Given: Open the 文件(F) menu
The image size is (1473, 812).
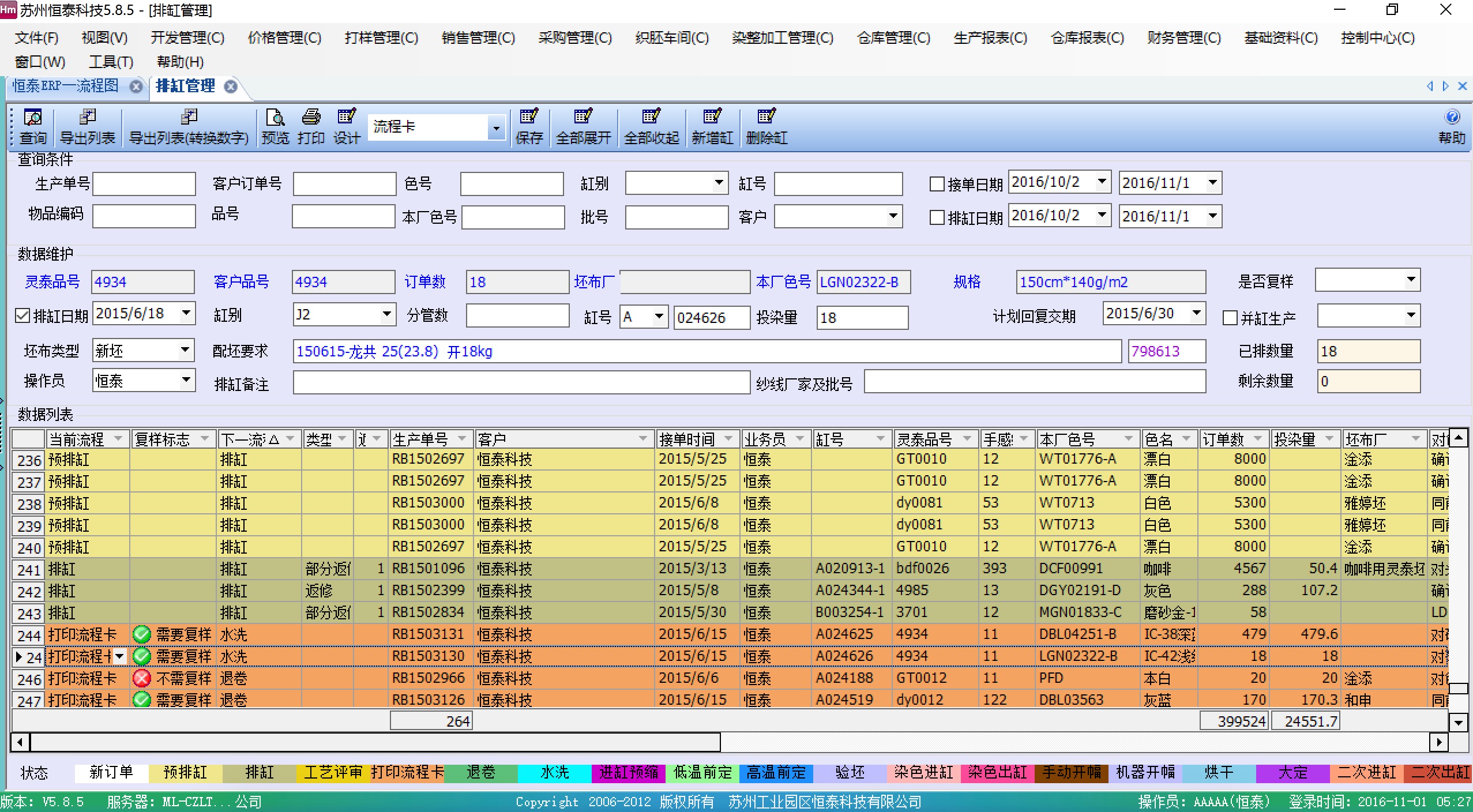Looking at the screenshot, I should point(36,37).
